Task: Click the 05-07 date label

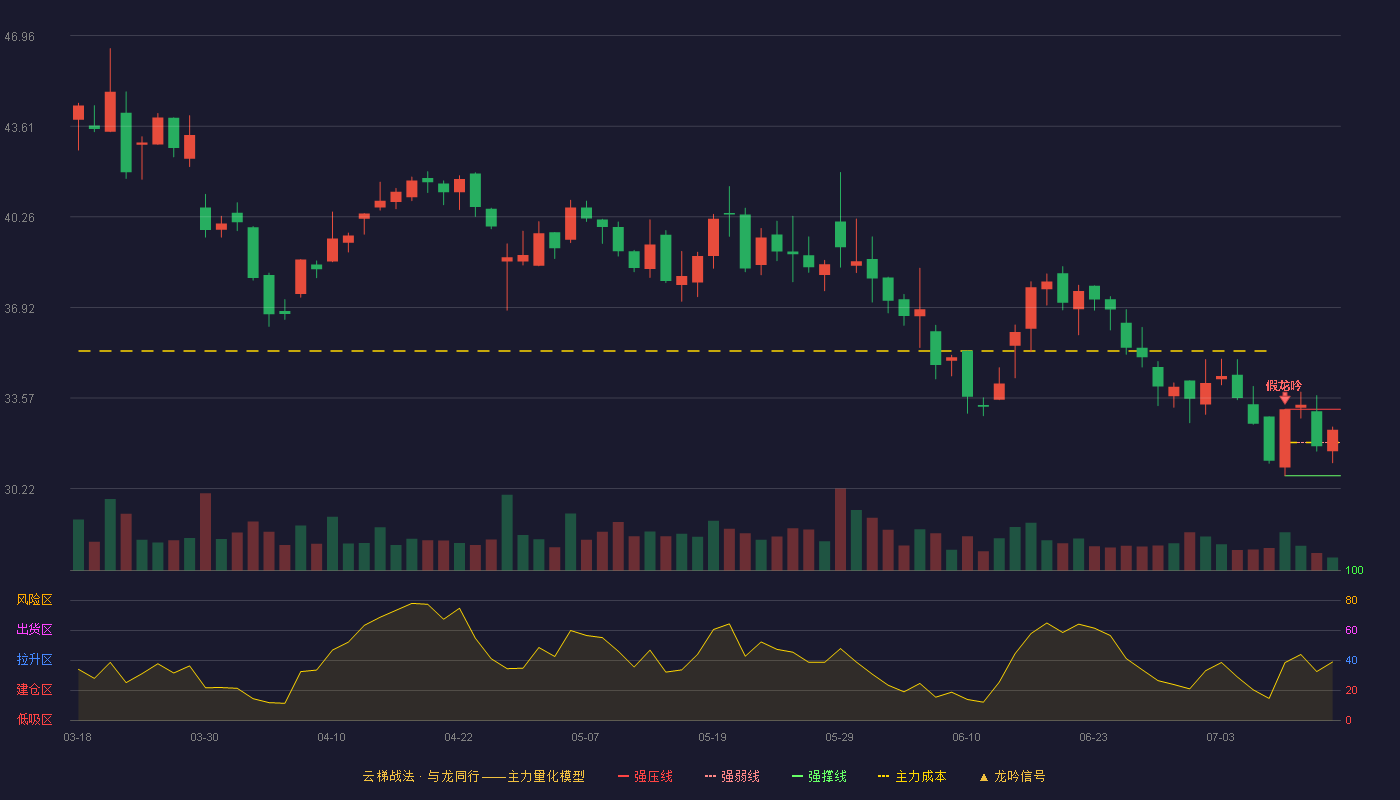Action: coord(585,737)
